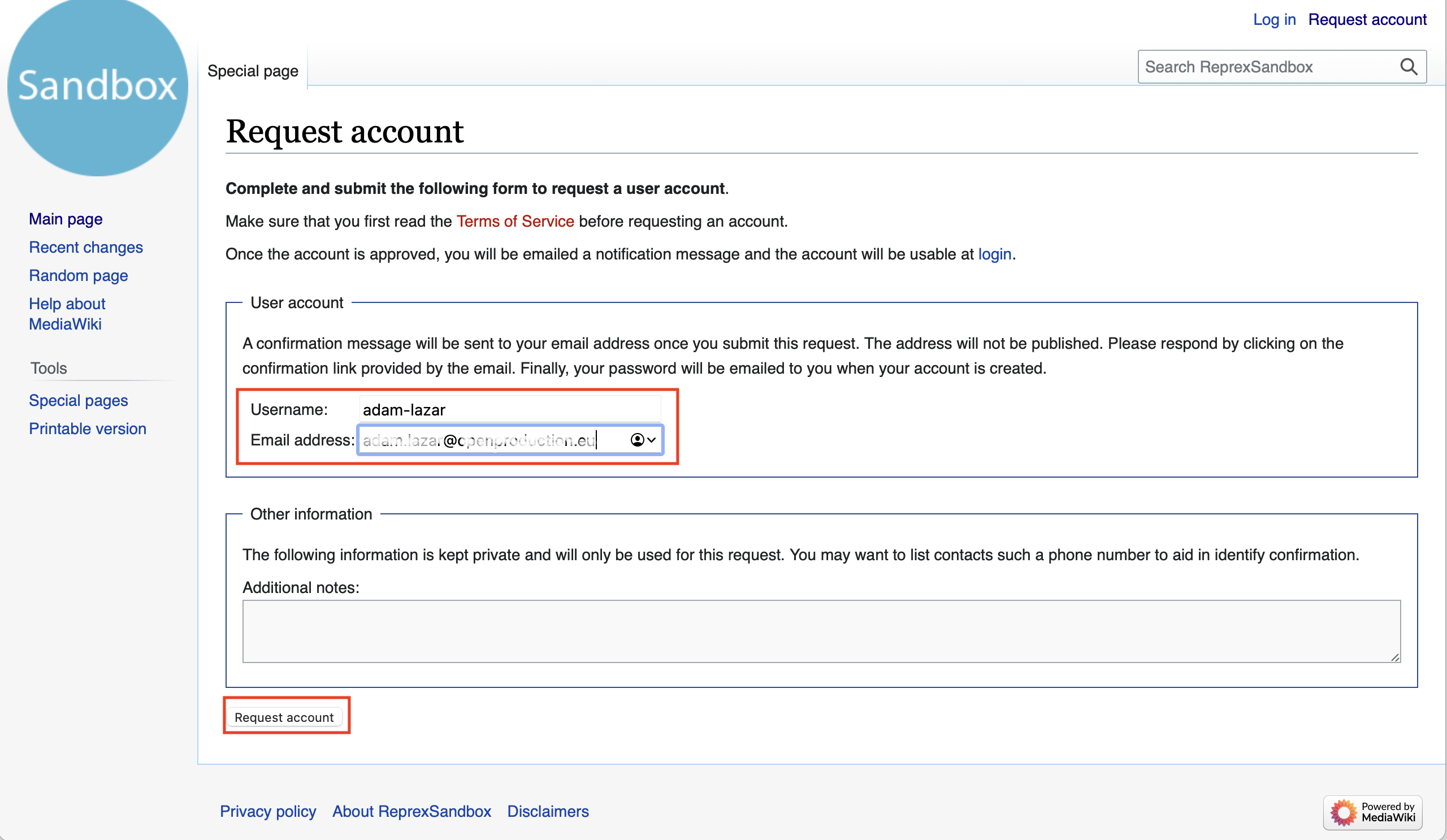The width and height of the screenshot is (1447, 840).
Task: Open Recent changes in sidebar
Action: pos(85,247)
